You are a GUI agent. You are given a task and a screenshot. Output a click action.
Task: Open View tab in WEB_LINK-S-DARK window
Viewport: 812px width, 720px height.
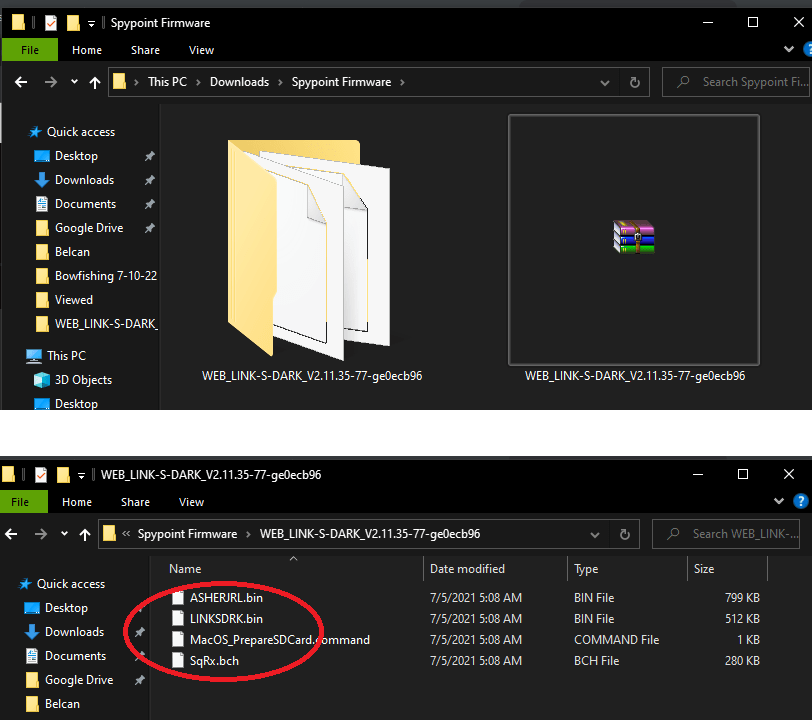point(192,502)
